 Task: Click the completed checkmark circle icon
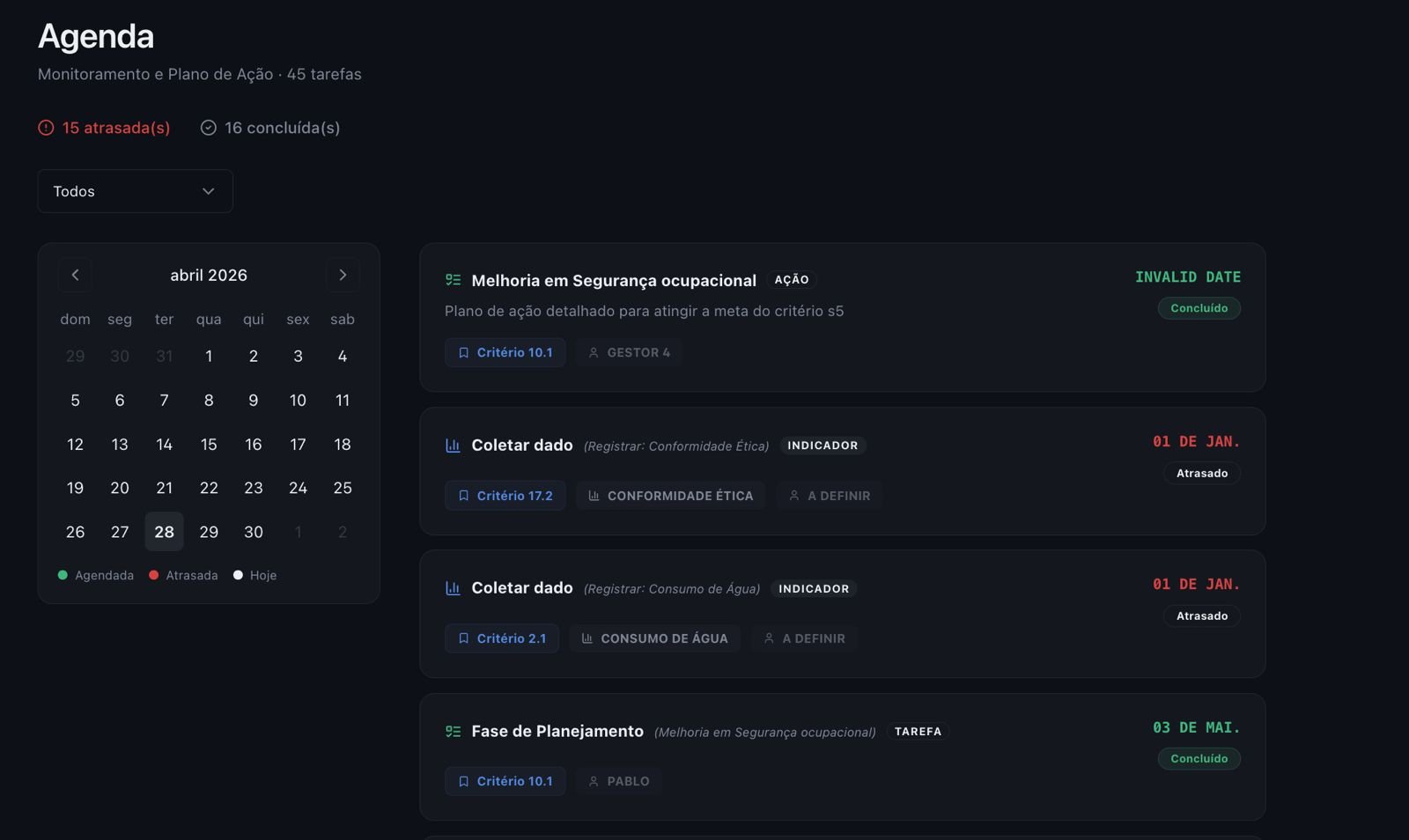click(208, 128)
